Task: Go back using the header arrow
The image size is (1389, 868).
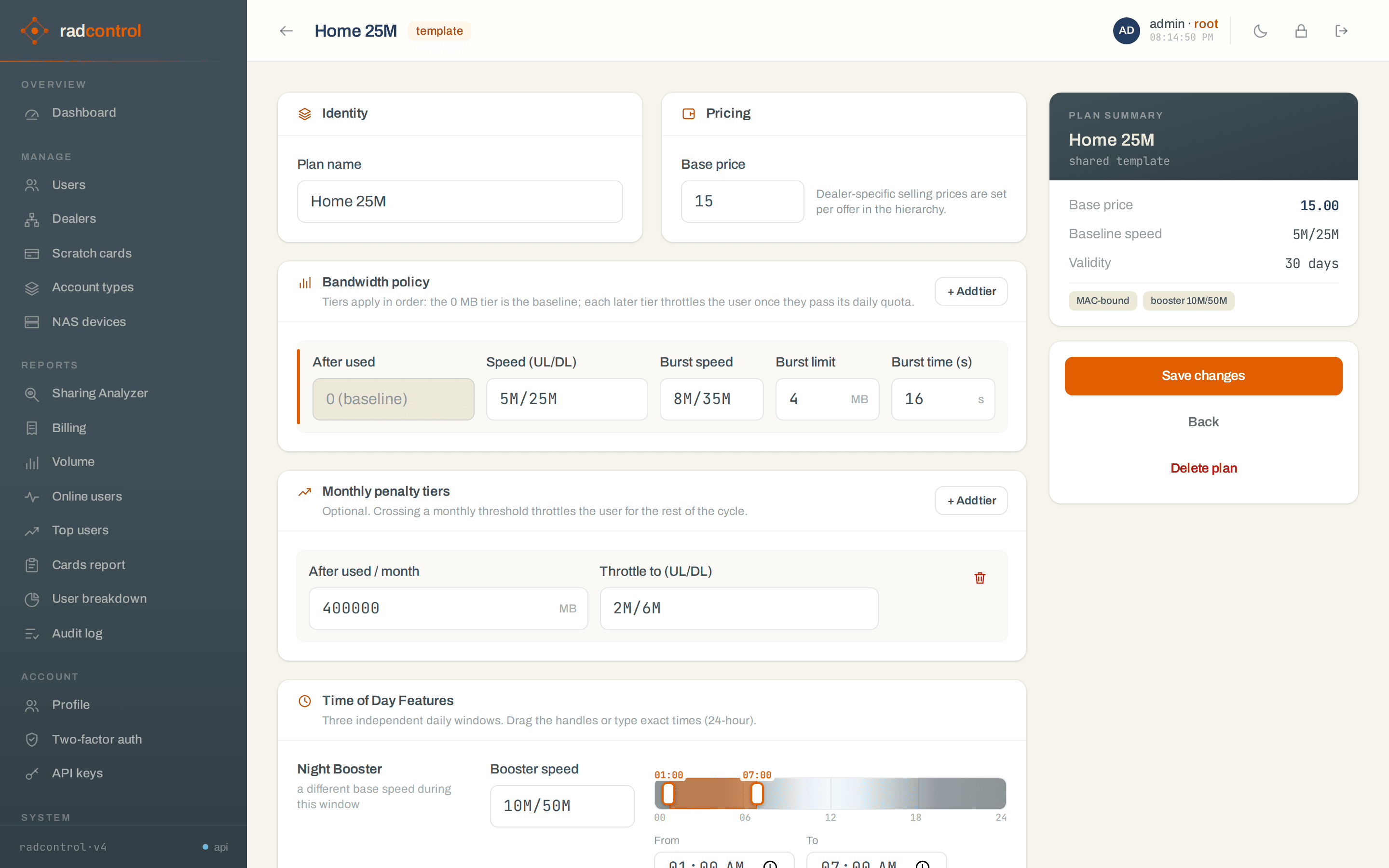Action: click(x=286, y=31)
